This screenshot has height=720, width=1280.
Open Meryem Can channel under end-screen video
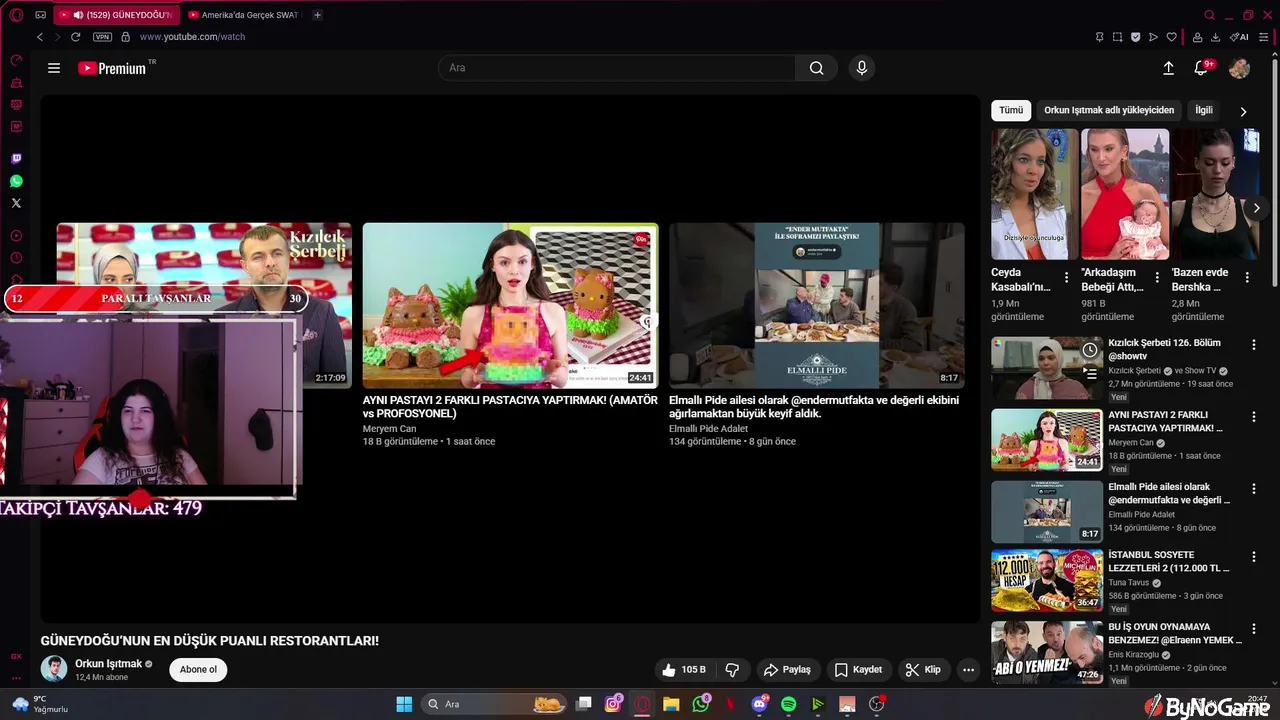[390, 429]
